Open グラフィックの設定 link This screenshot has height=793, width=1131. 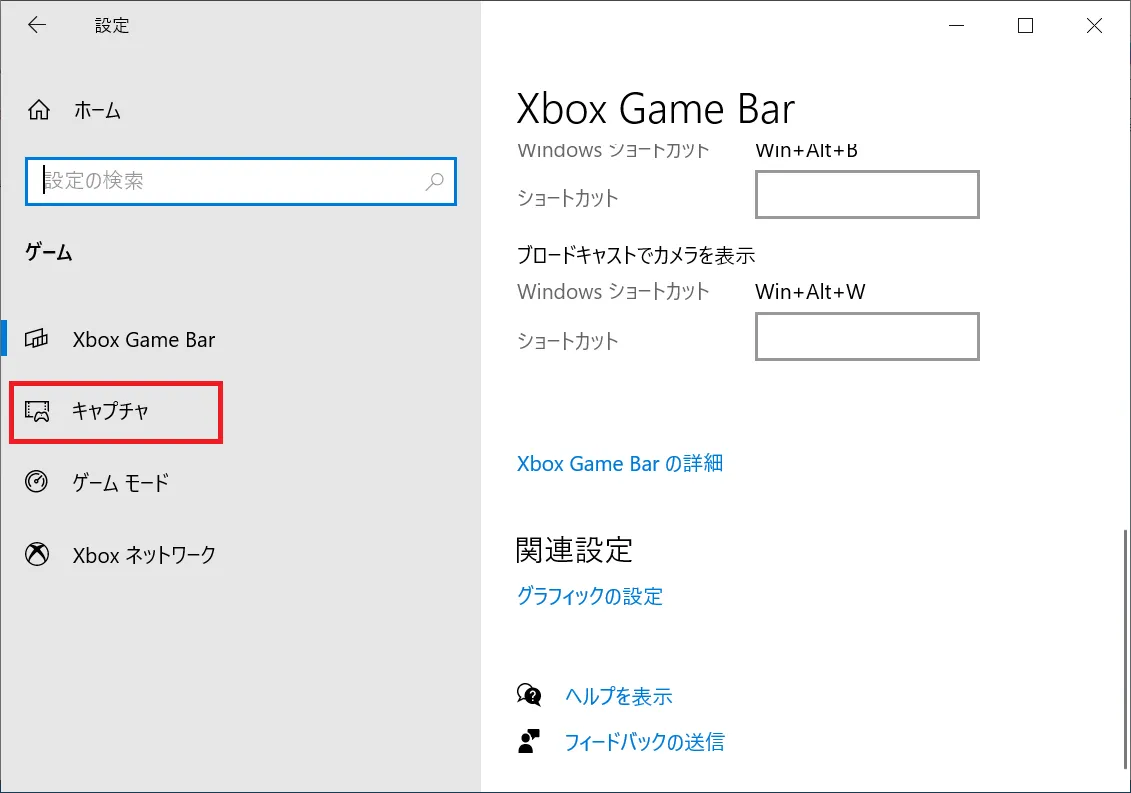(589, 596)
